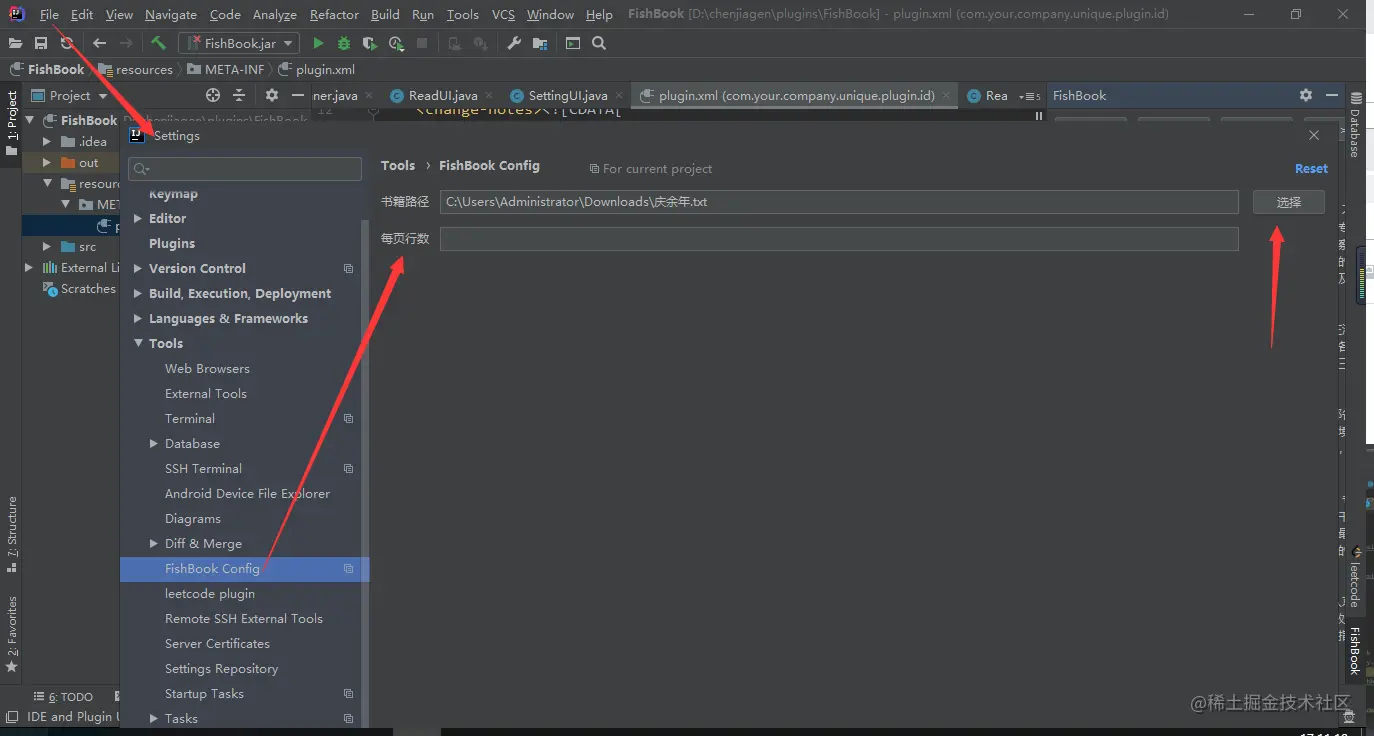
Task: Expand the Diff & Merge node
Action: pyautogui.click(x=154, y=543)
